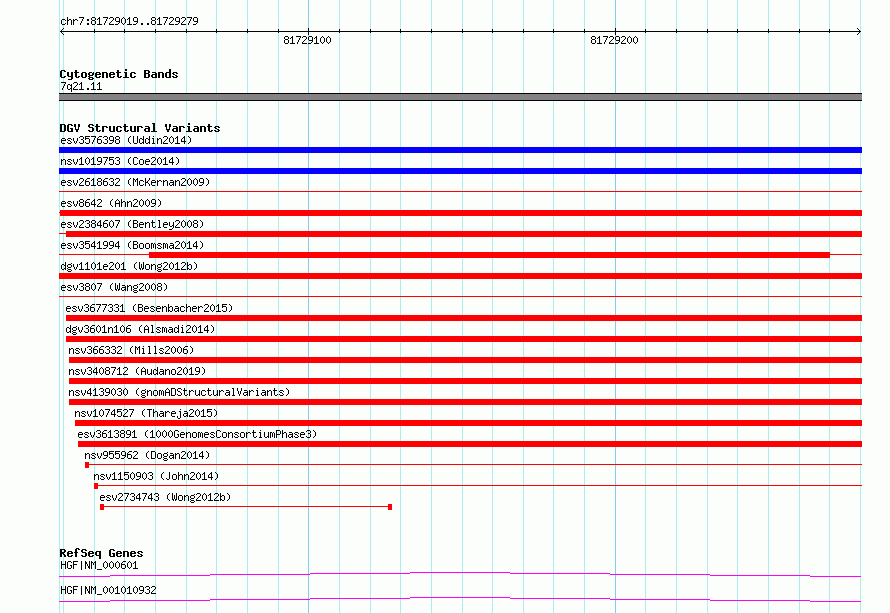This screenshot has height=613, width=890.
Task: Click esv3613891 (1000GenomesConsortiumPhase3) label
Action: [x=197, y=434]
